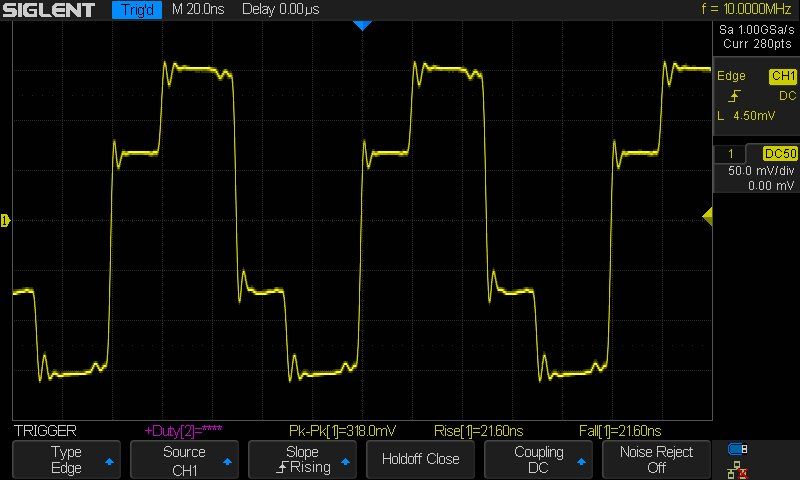Click the yellow CH1 badge in trigger panel

click(x=781, y=76)
